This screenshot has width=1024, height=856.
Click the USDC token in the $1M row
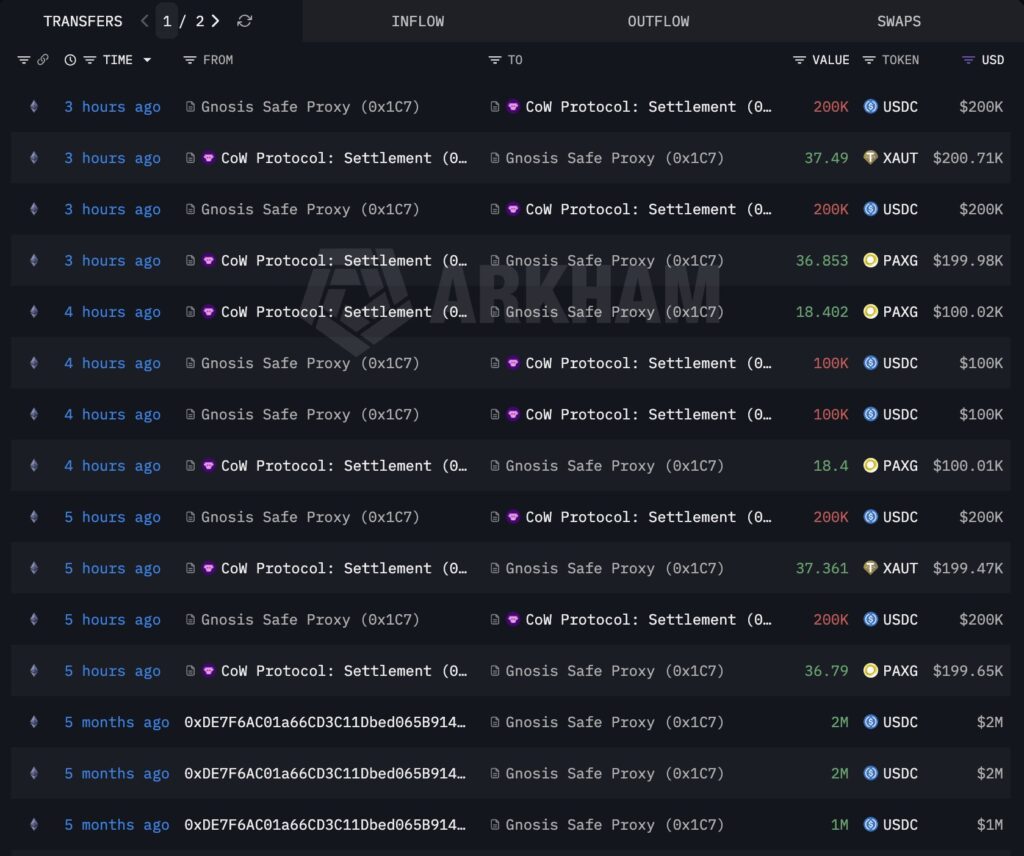coord(890,825)
